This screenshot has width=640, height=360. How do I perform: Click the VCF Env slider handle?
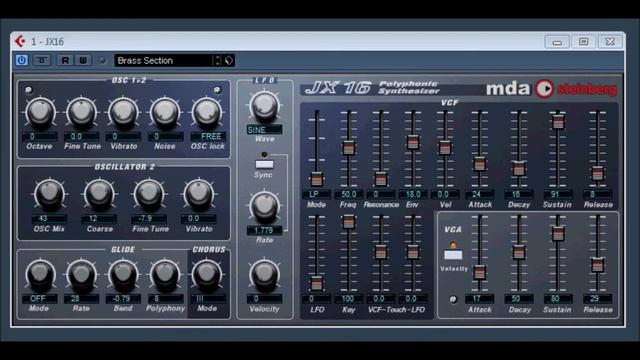[x=413, y=142]
